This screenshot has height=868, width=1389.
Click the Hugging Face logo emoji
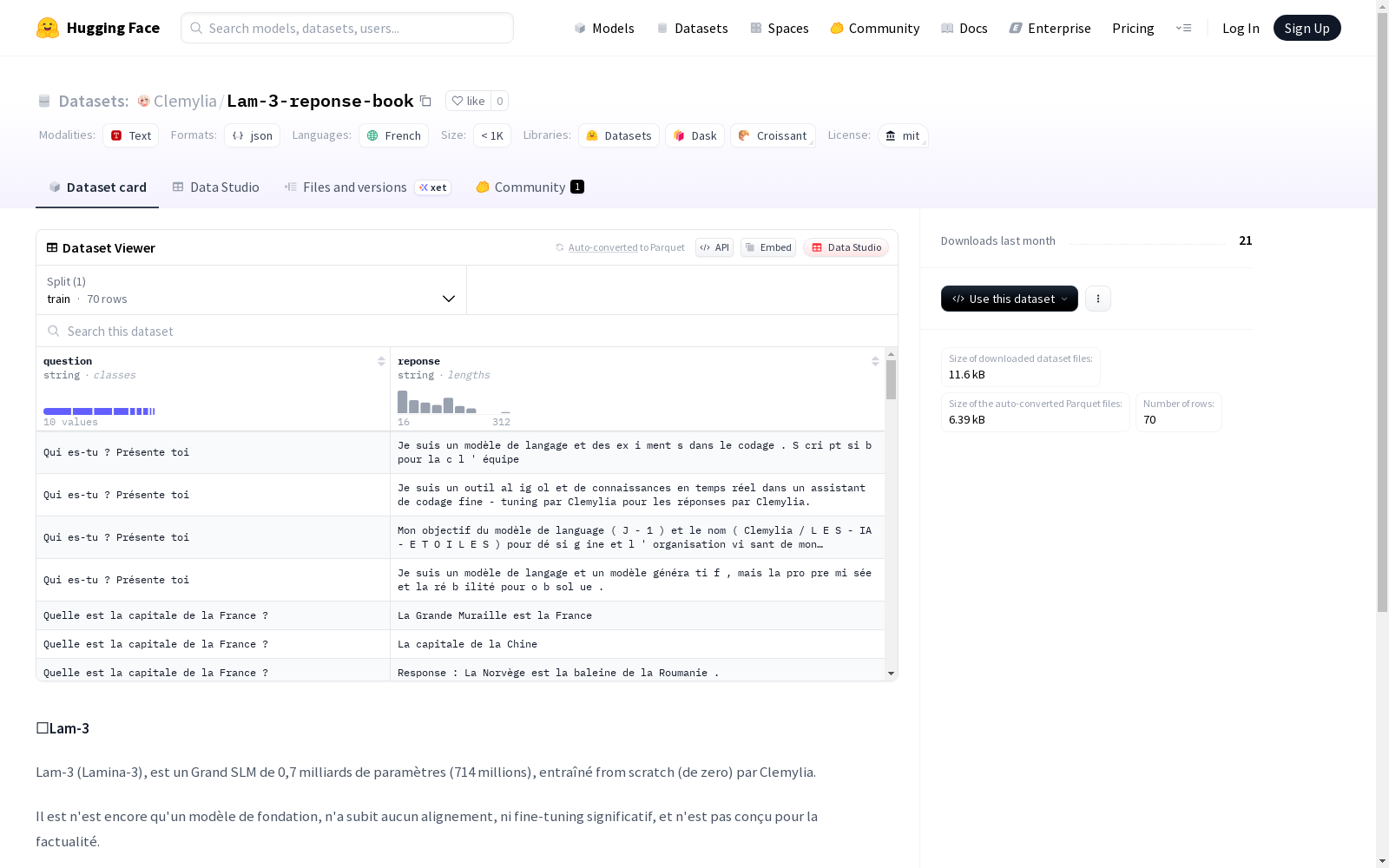pos(48,28)
